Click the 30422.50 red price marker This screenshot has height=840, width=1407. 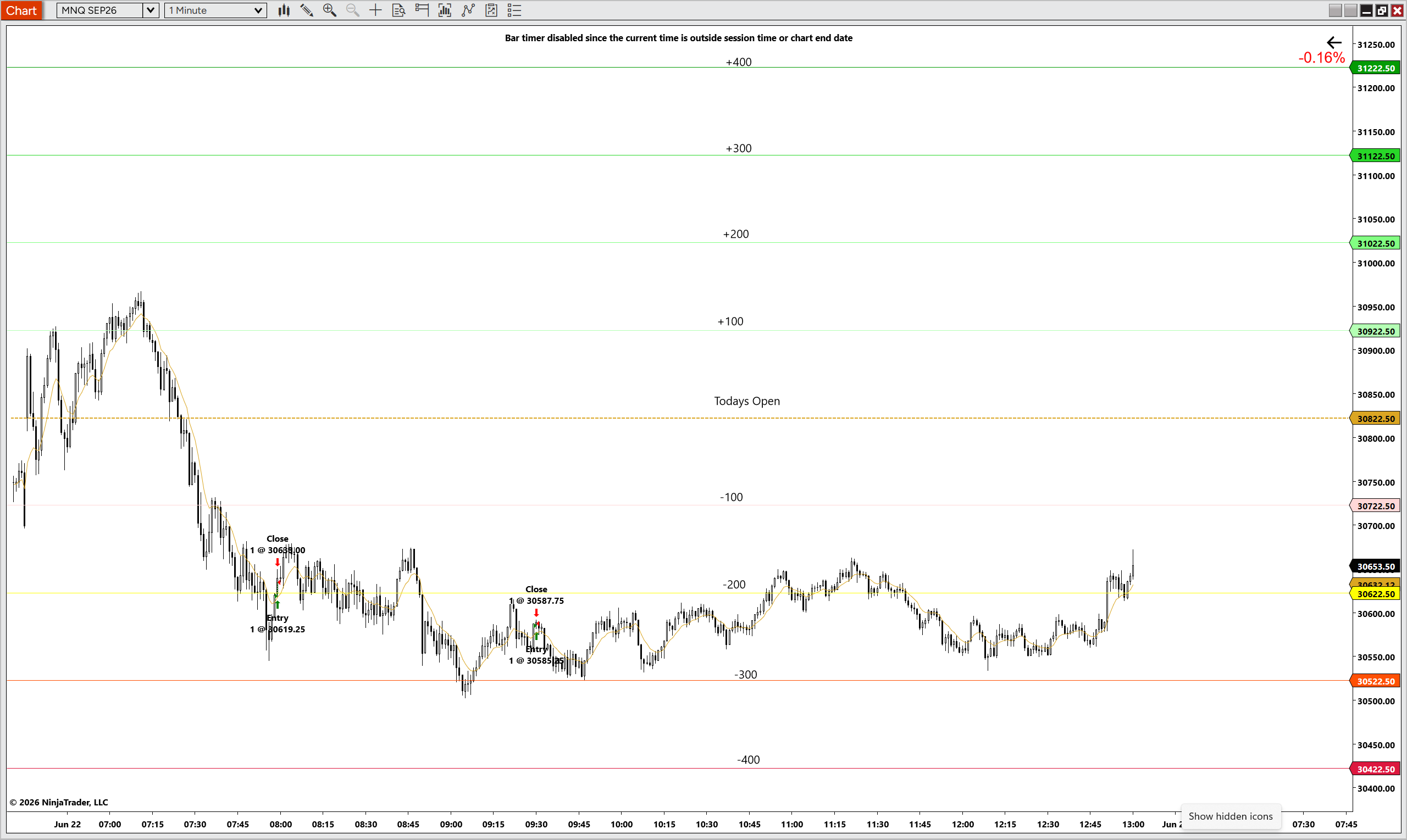(1376, 769)
